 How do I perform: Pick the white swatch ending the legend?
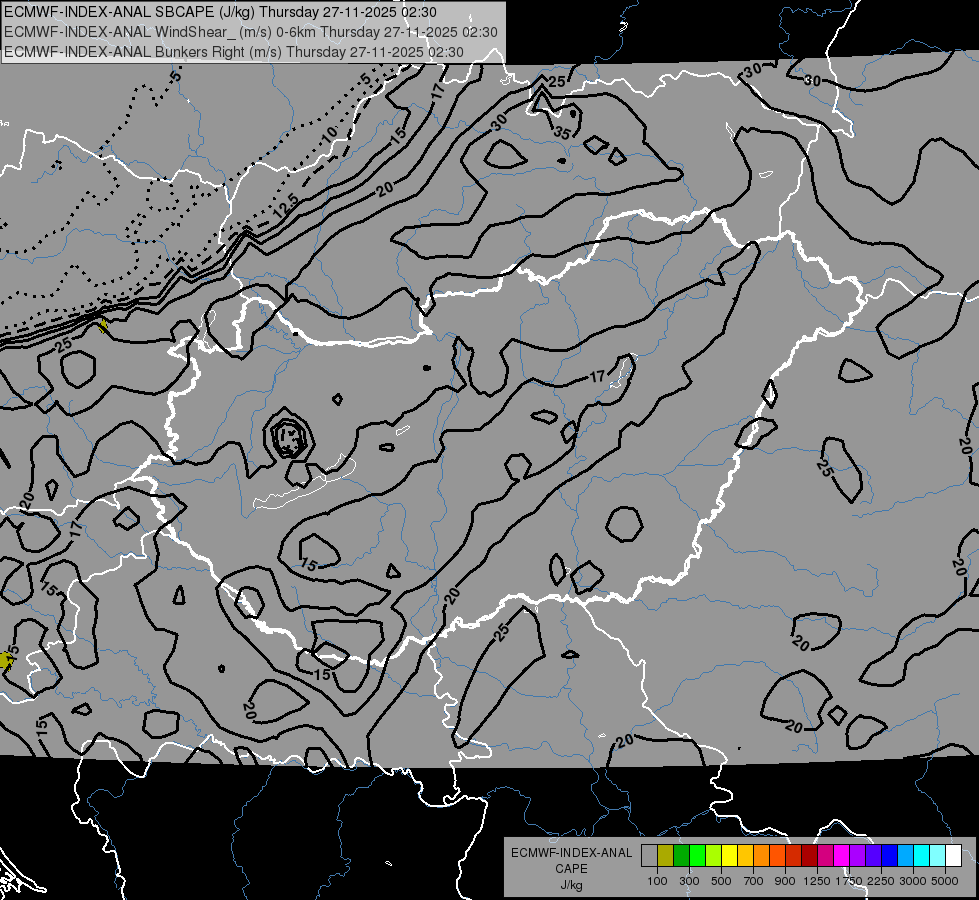click(x=953, y=856)
